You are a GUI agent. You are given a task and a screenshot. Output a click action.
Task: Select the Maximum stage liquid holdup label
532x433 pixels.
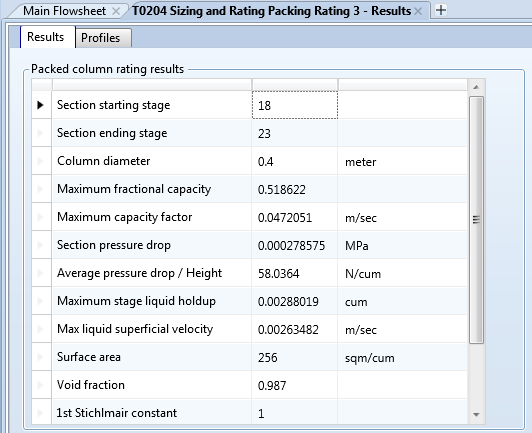pyautogui.click(x=136, y=301)
